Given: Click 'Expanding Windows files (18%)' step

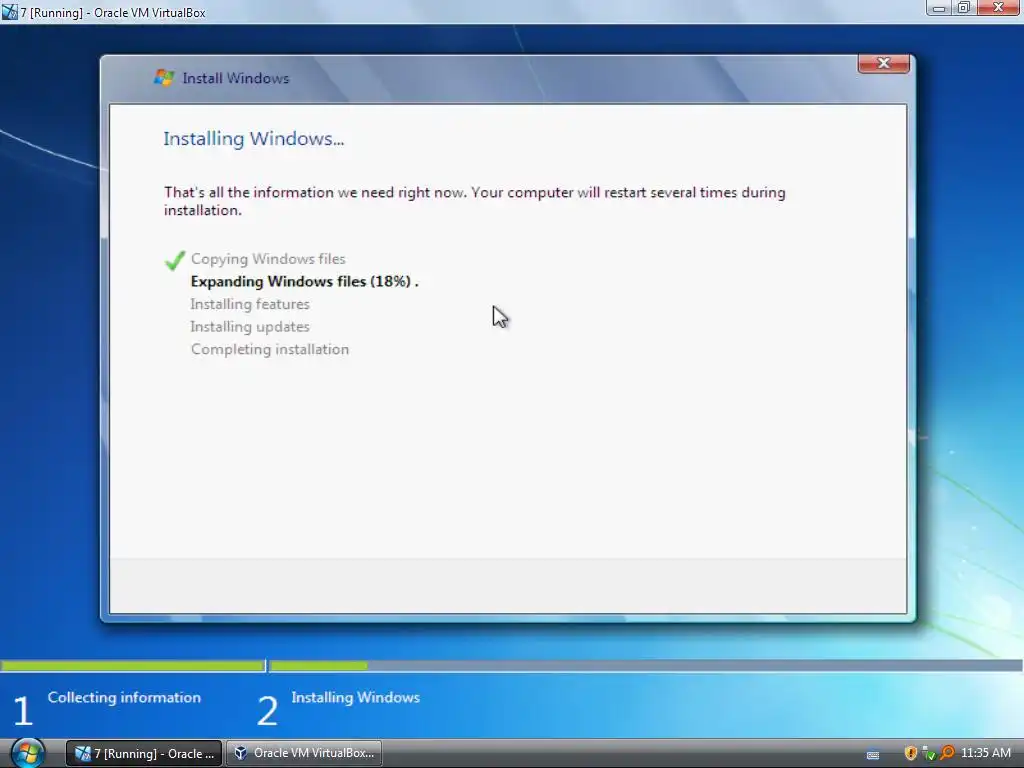Looking at the screenshot, I should [x=304, y=281].
